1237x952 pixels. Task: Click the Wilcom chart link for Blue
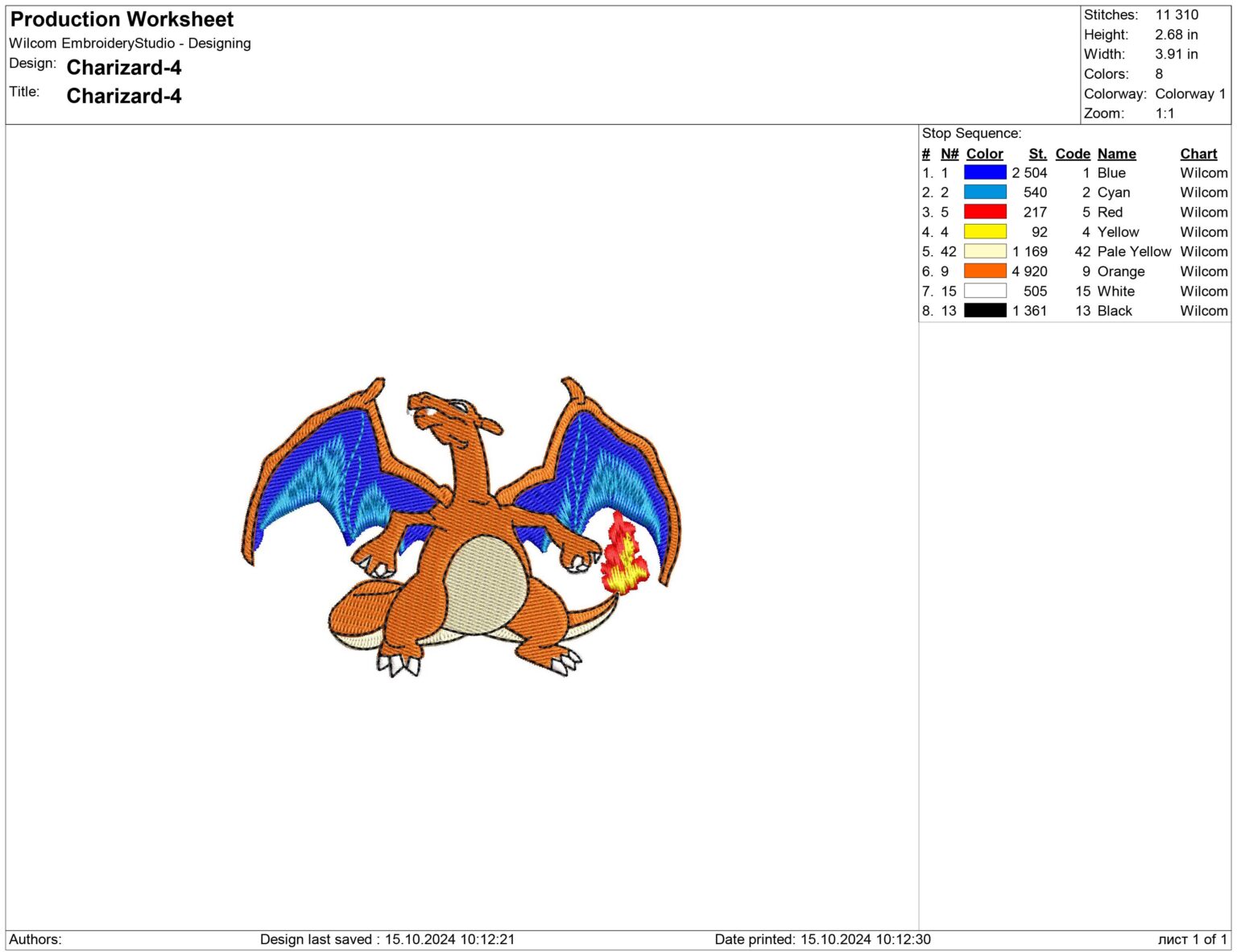click(1202, 172)
